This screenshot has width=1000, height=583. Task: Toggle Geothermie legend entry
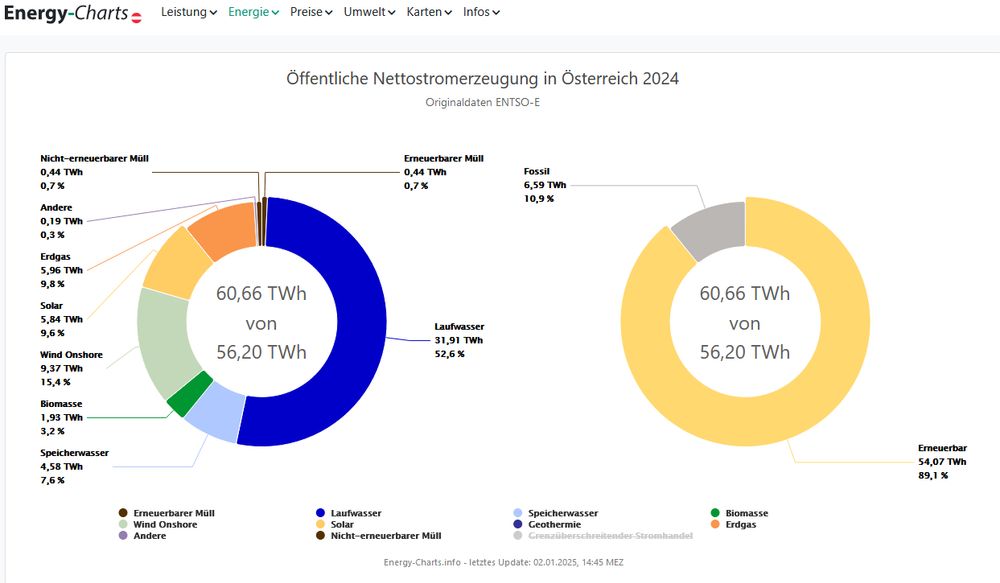[x=548, y=524]
